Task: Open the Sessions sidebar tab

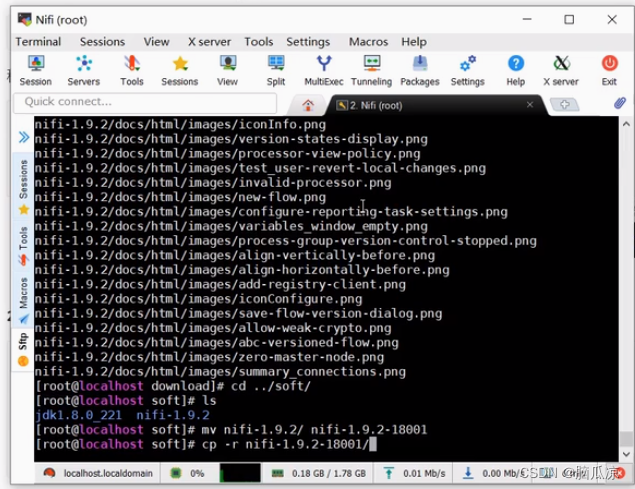Action: click(23, 186)
